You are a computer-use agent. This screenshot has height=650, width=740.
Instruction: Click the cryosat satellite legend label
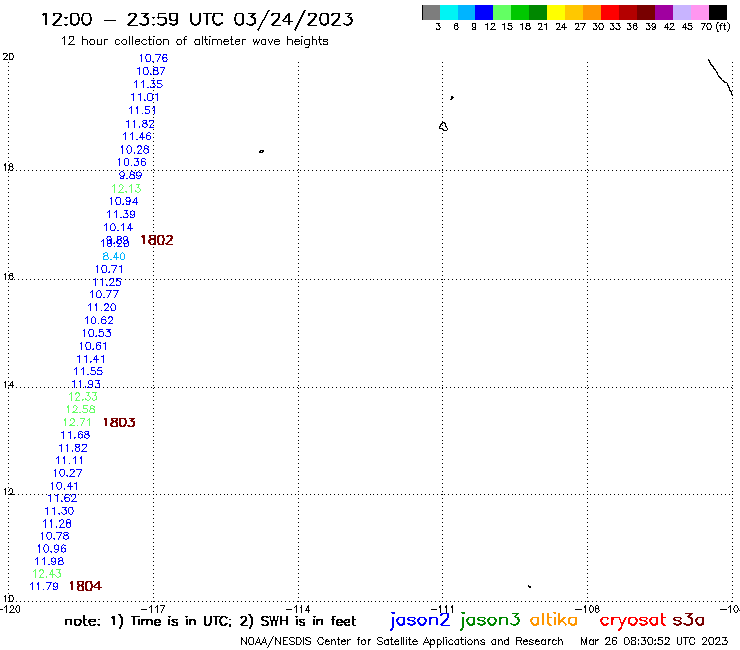coord(633,620)
